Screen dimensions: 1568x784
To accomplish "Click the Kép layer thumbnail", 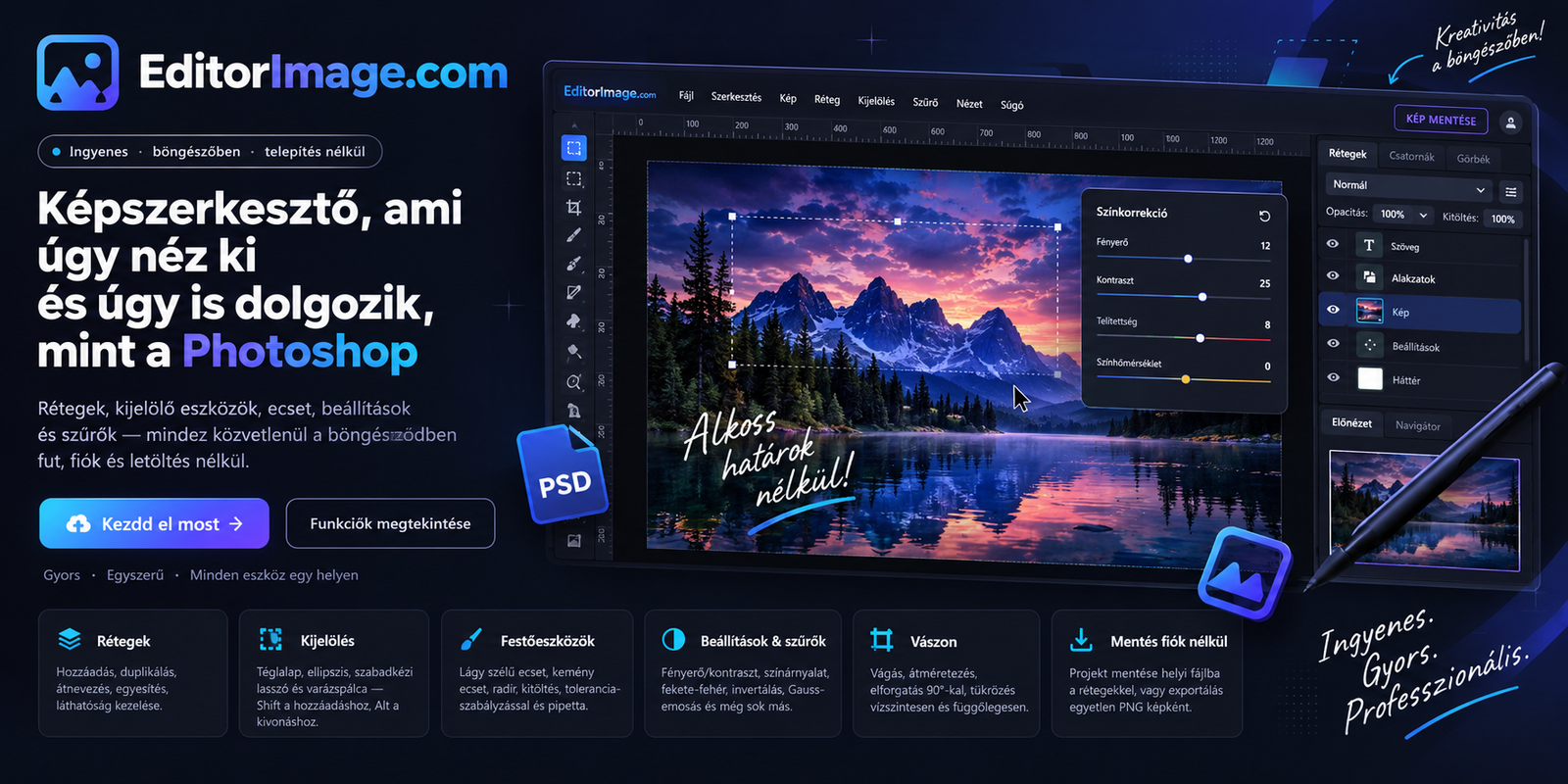I will pos(1369,312).
